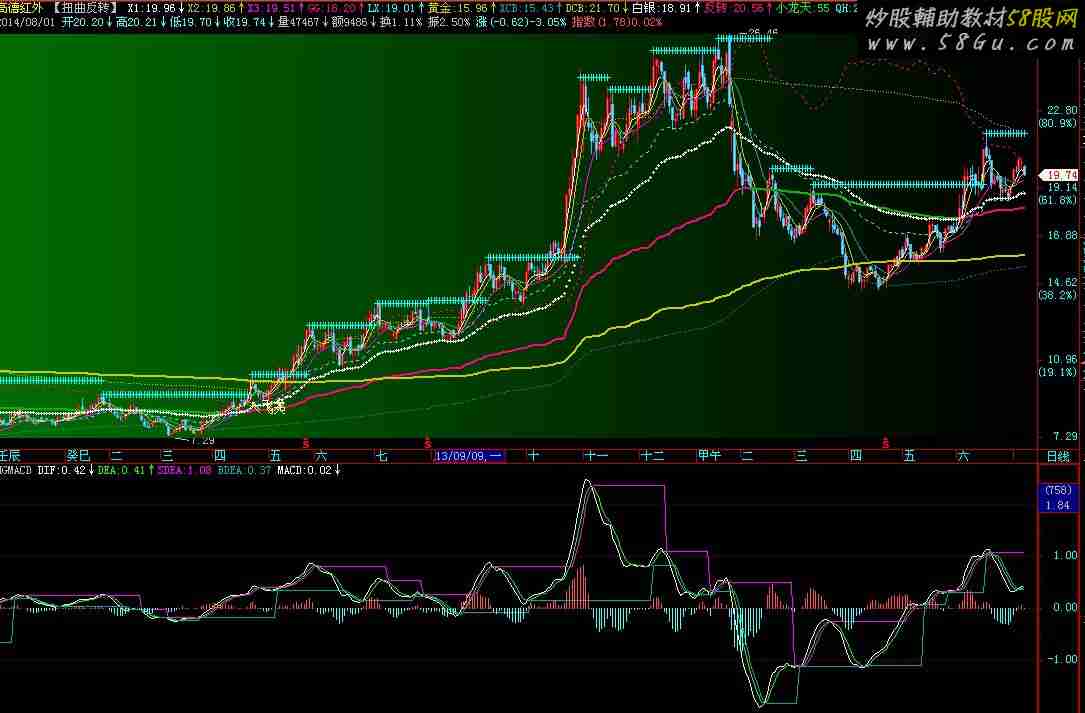Click the 0.00 MACD axis label
This screenshot has height=713, width=1085.
[x=1066, y=608]
